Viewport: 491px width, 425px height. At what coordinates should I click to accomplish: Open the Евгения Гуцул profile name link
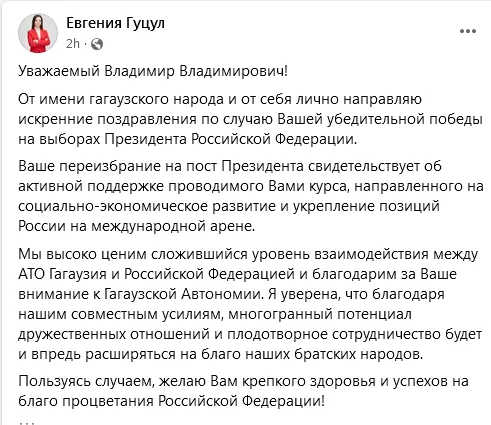pos(115,23)
